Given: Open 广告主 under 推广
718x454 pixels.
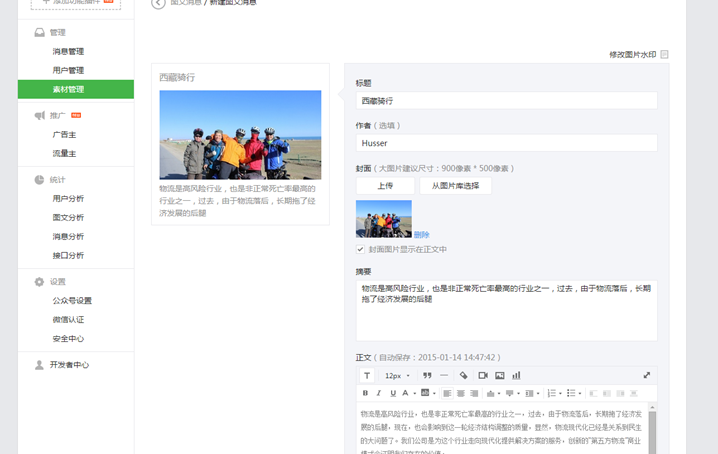Looking at the screenshot, I should pyautogui.click(x=65, y=135).
